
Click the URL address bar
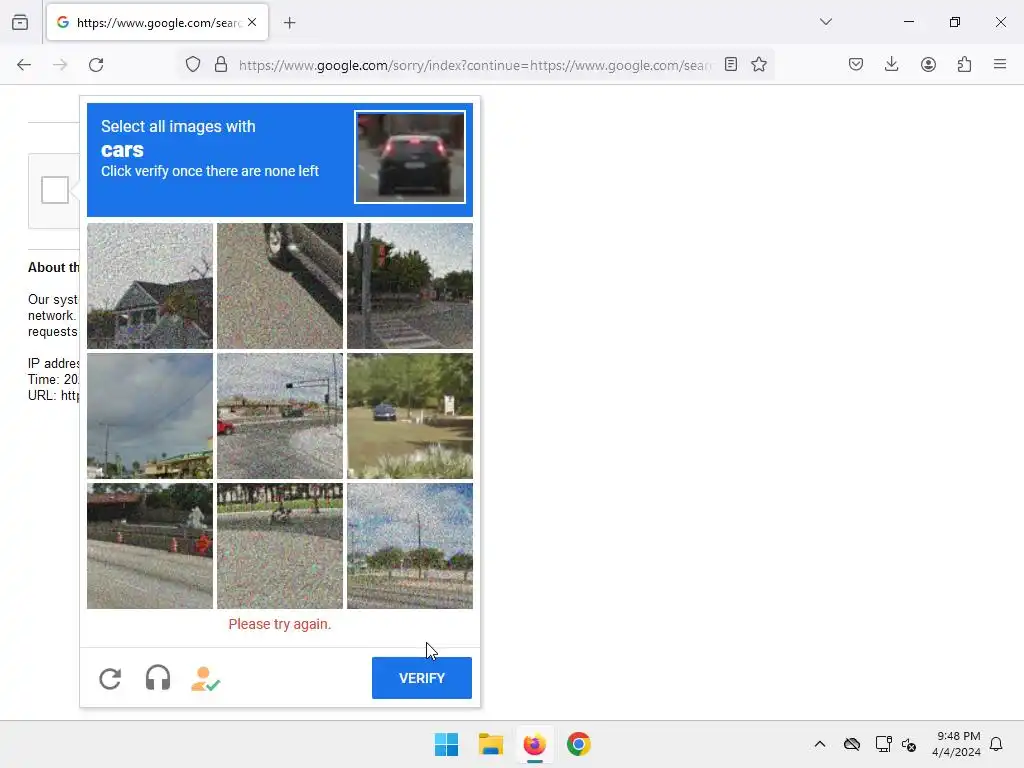(475, 65)
